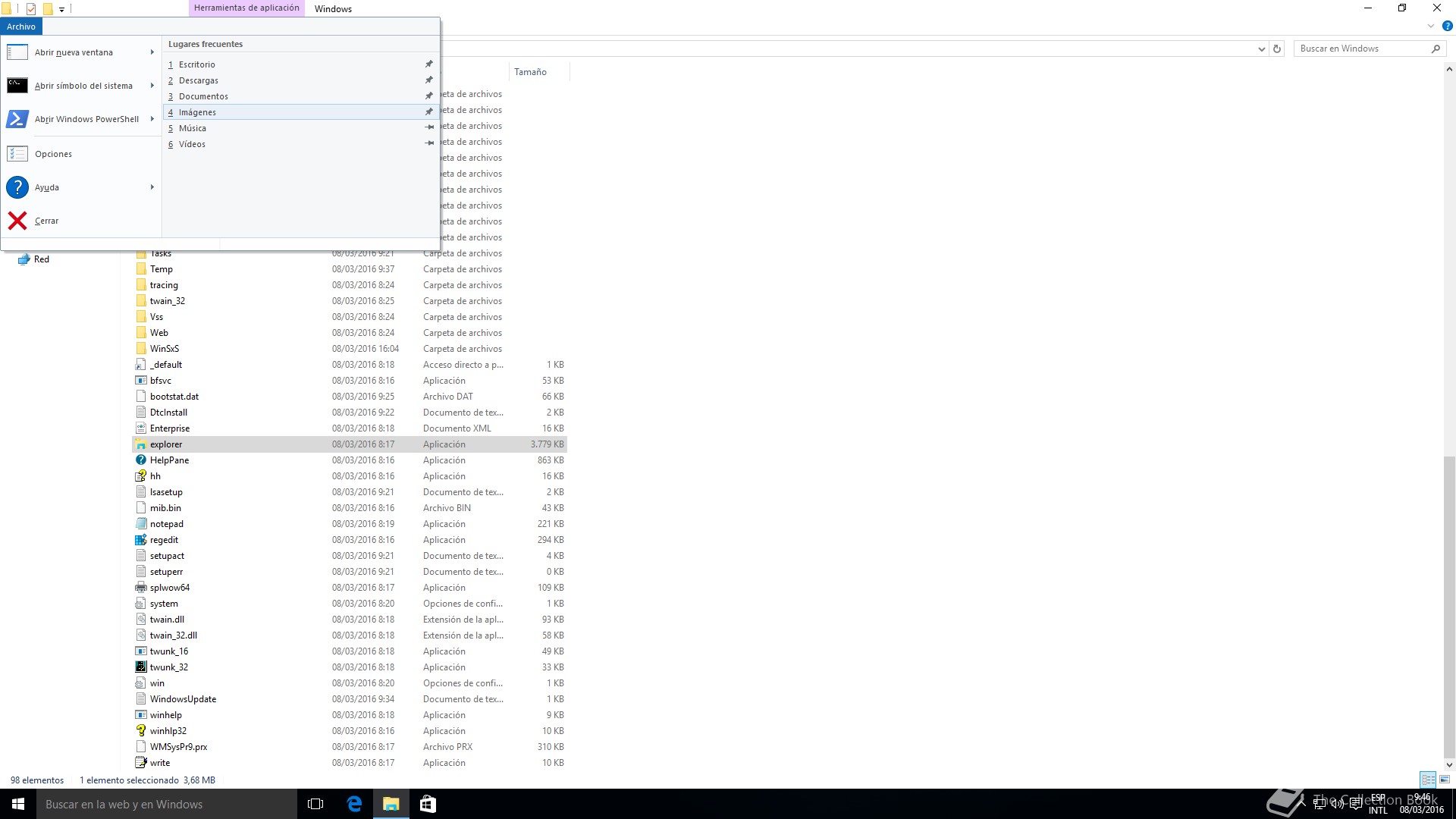Click the Windows Start button
The height and width of the screenshot is (819, 1456).
pyautogui.click(x=18, y=804)
